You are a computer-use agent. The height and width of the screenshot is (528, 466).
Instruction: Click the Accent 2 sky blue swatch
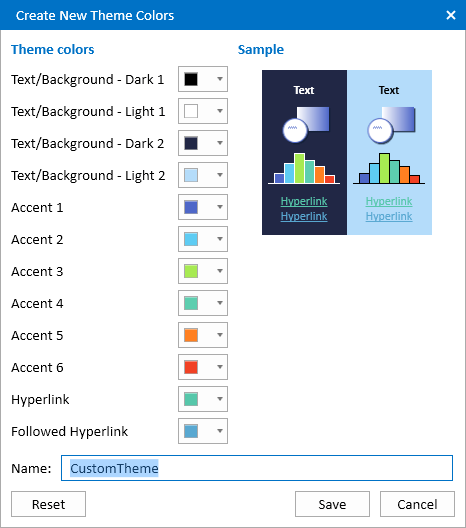191,239
